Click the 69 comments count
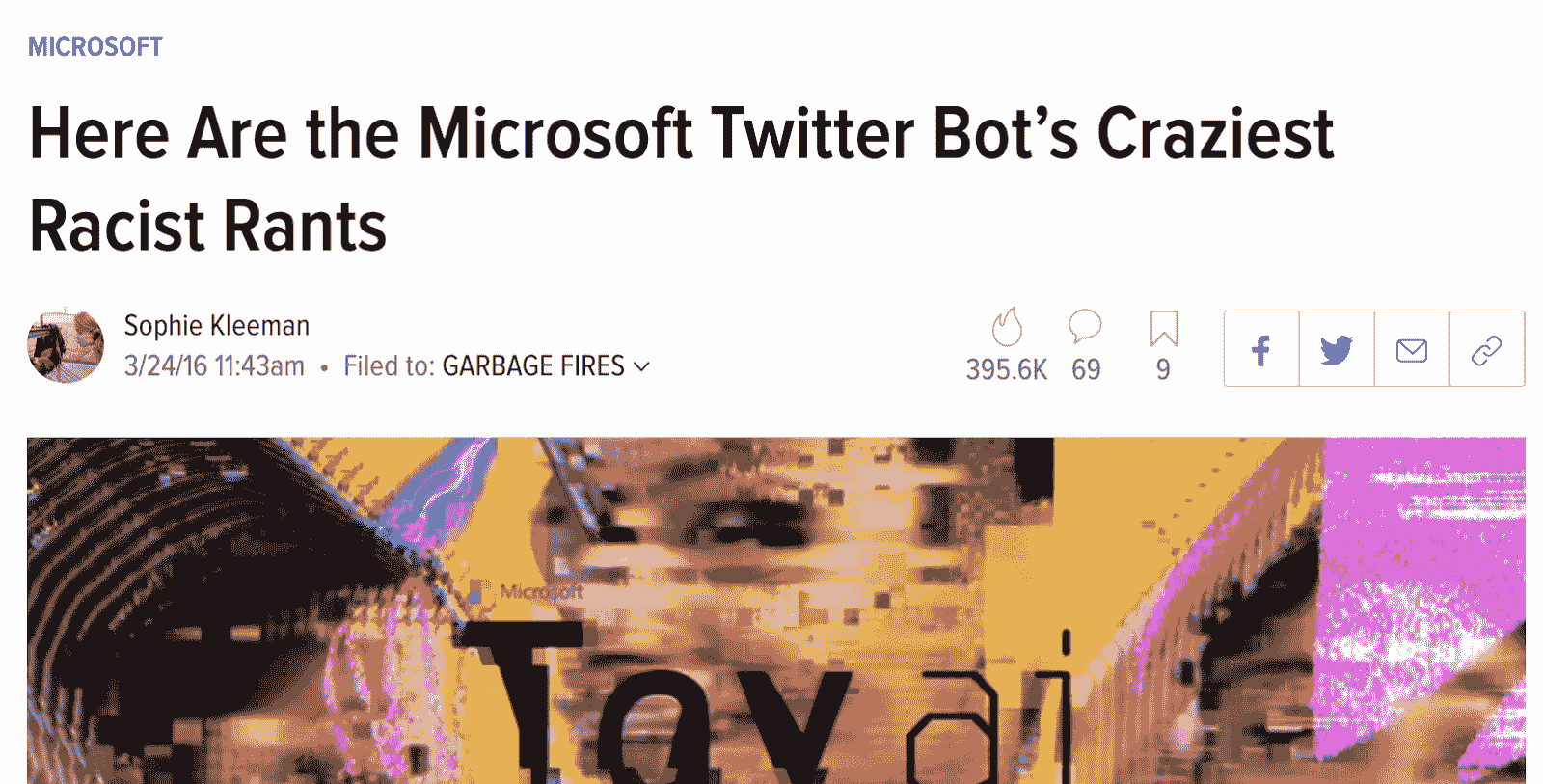1543x784 pixels. (x=1086, y=369)
